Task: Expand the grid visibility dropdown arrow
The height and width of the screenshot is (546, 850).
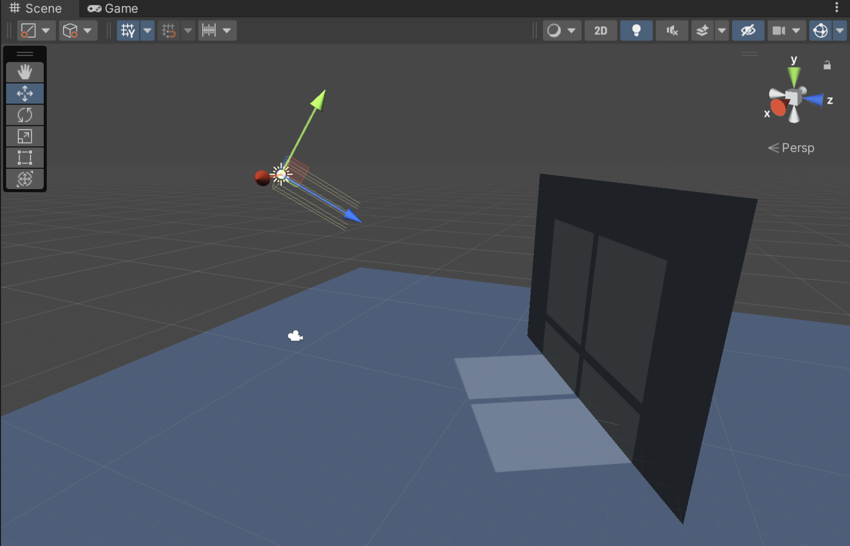Action: click(x=147, y=31)
